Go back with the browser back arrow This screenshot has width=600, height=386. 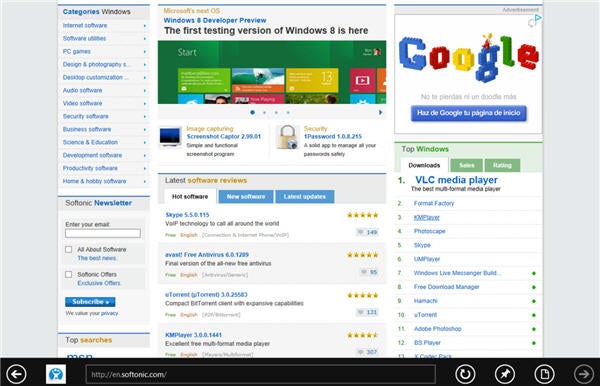(x=16, y=374)
